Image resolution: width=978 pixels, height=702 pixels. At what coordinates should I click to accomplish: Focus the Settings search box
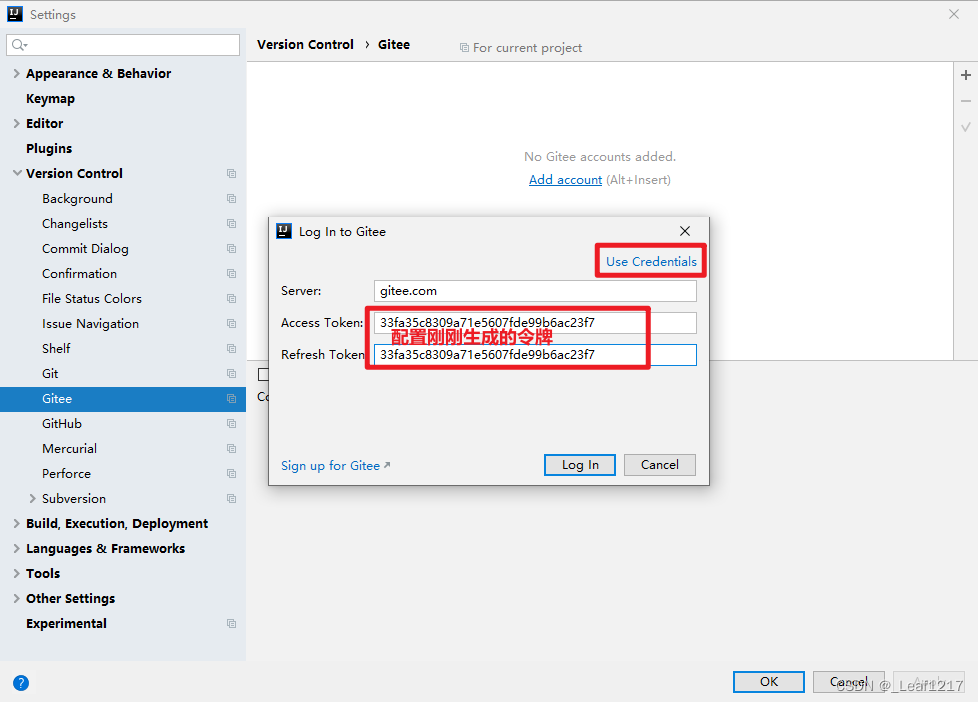(x=123, y=45)
